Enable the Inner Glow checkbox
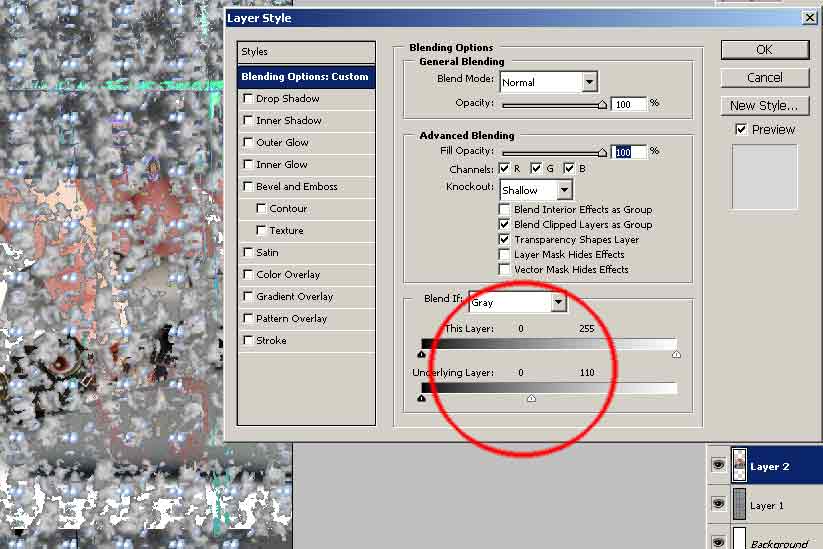Viewport: 823px width, 549px height. coord(248,164)
